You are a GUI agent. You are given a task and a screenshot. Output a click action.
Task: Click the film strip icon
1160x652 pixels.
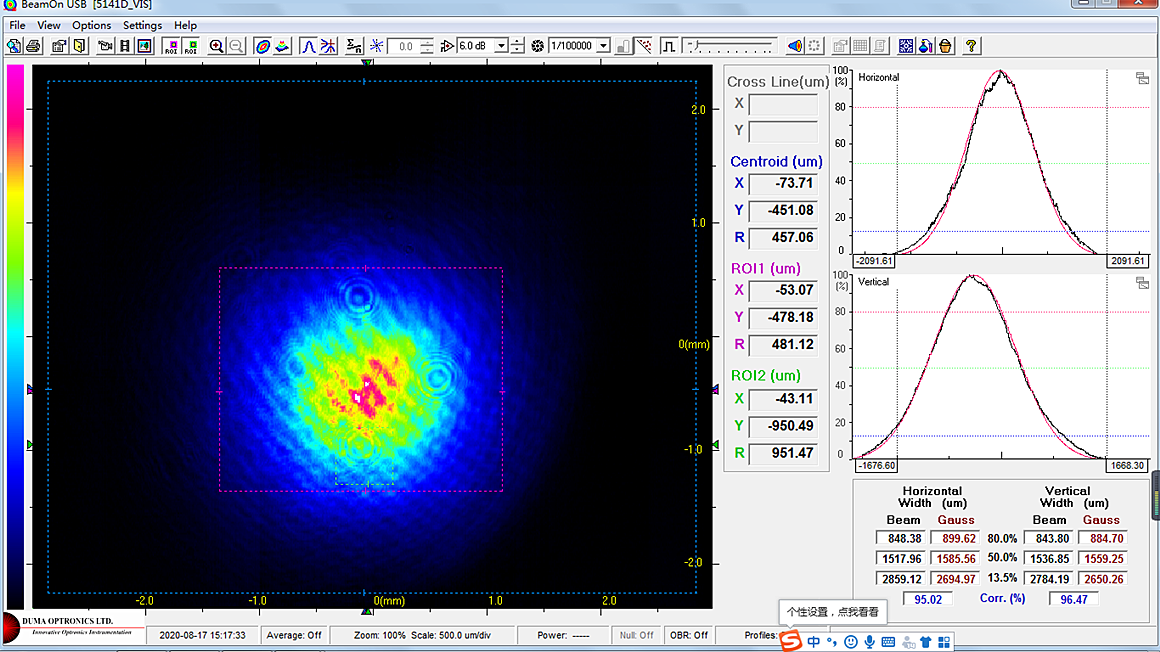coord(125,46)
